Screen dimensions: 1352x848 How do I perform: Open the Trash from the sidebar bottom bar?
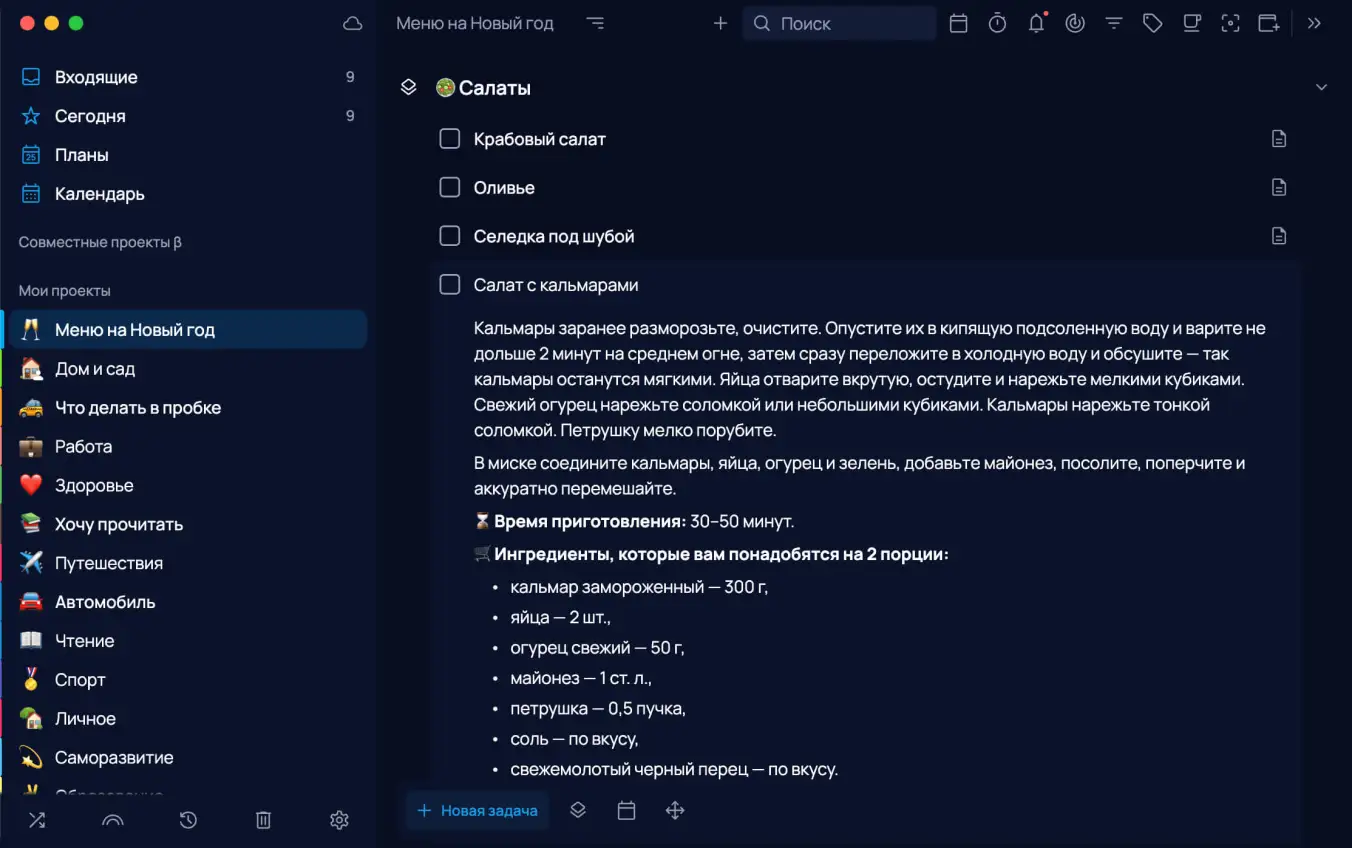pyautogui.click(x=262, y=819)
